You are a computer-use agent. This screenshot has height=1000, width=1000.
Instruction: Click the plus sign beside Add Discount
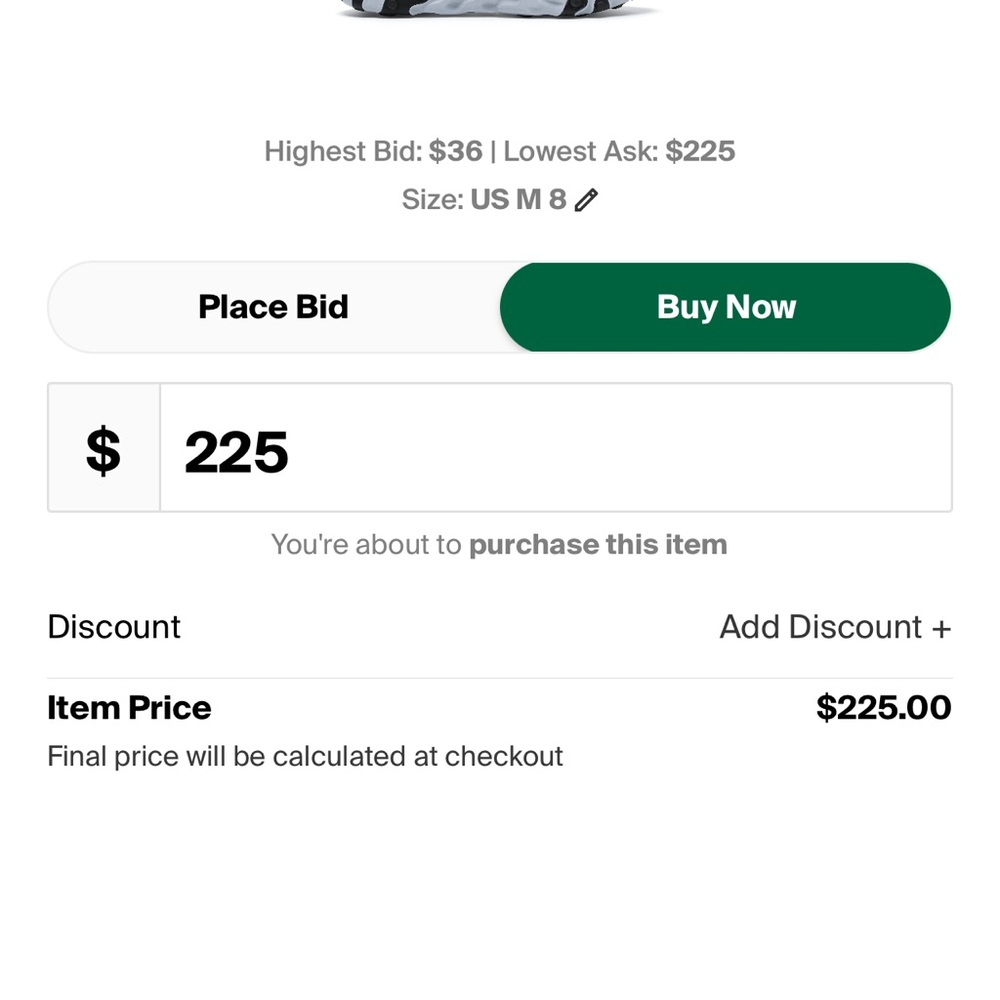tap(940, 628)
